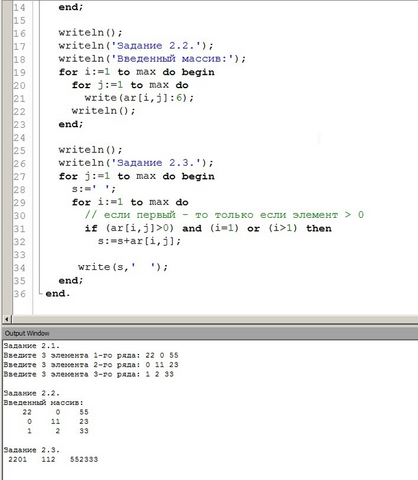Click the Output Window title bar

pos(210,333)
